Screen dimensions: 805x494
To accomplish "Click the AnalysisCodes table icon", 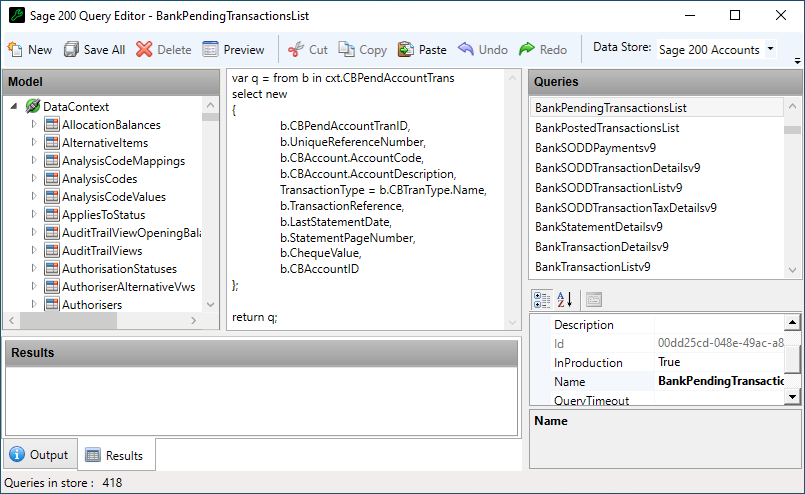I will click(x=51, y=179).
